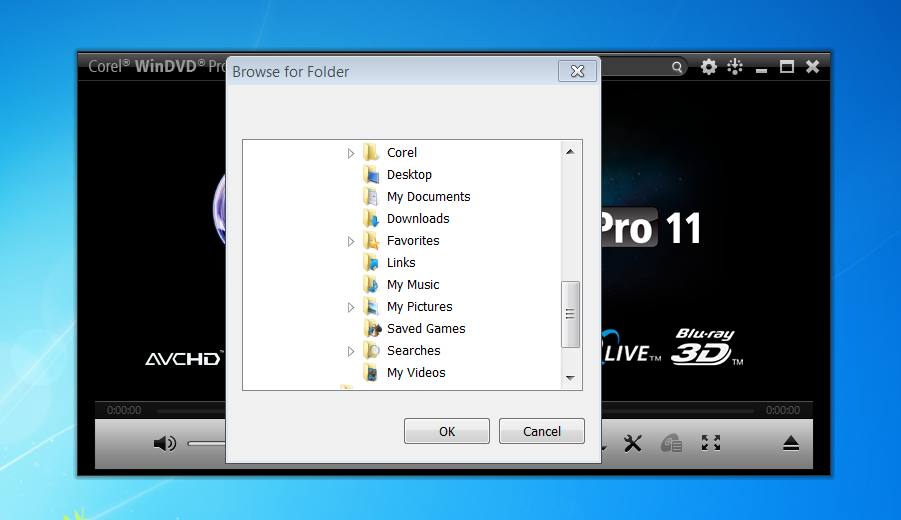Click the My Music folder icon
Viewport: 901px width, 520px height.
(x=372, y=284)
